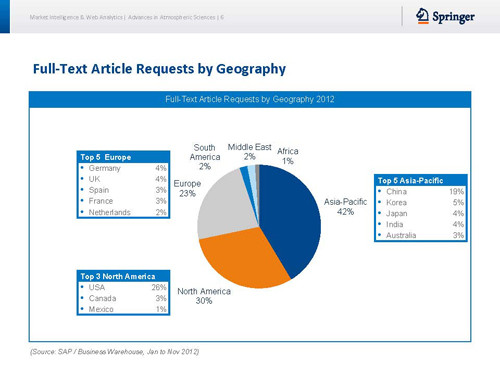
Task: Click the Top 3 North America table header
Action: coord(123,276)
